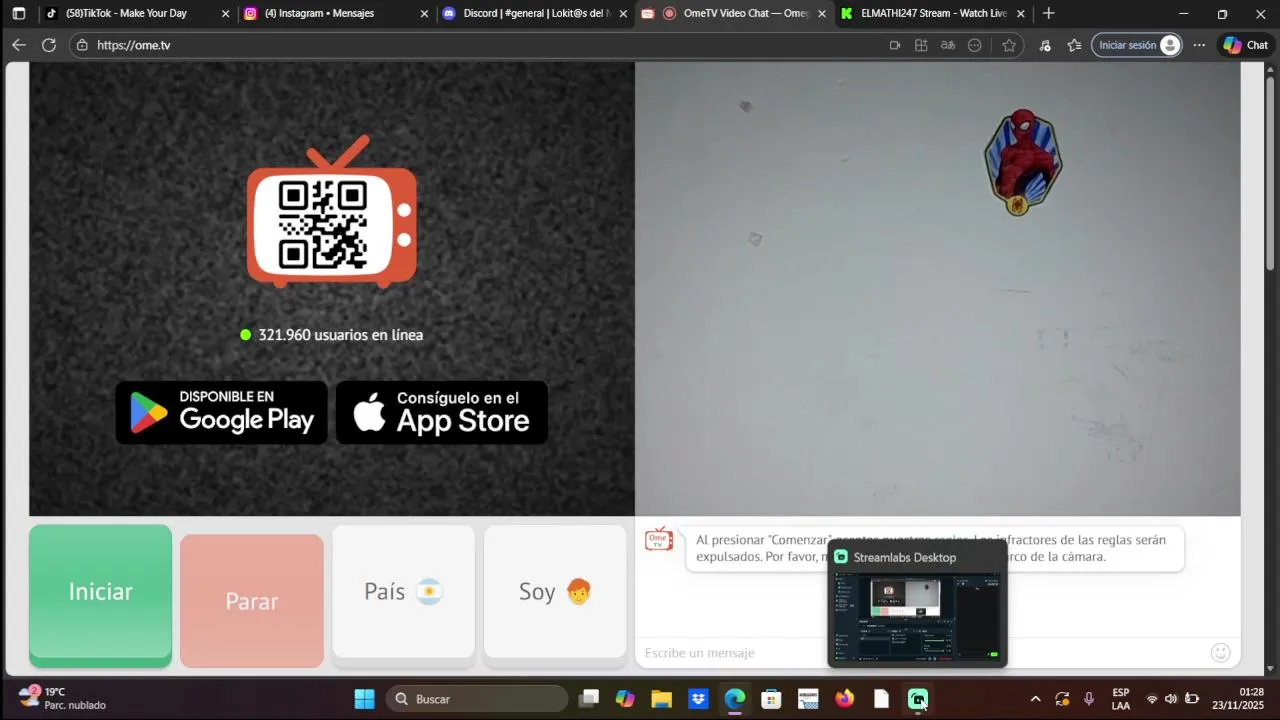The width and height of the screenshot is (1280, 720).
Task: Open Dropbox from taskbar
Action: pos(698,699)
